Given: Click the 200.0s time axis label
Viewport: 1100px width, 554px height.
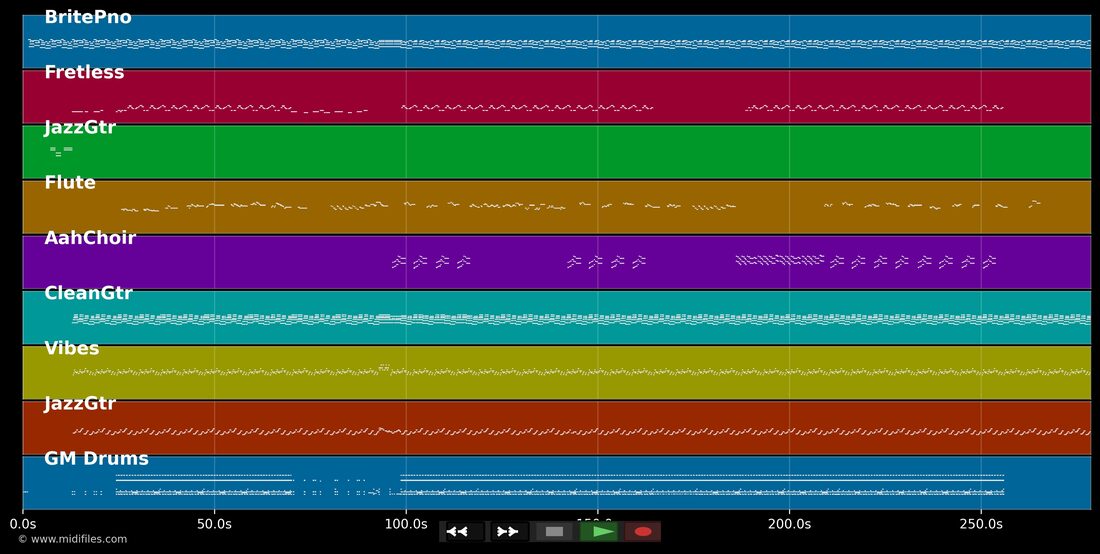Looking at the screenshot, I should [x=789, y=524].
